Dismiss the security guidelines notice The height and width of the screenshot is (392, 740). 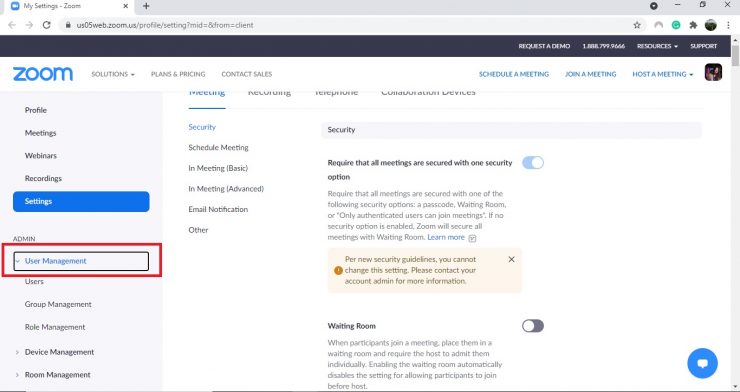[x=511, y=259]
